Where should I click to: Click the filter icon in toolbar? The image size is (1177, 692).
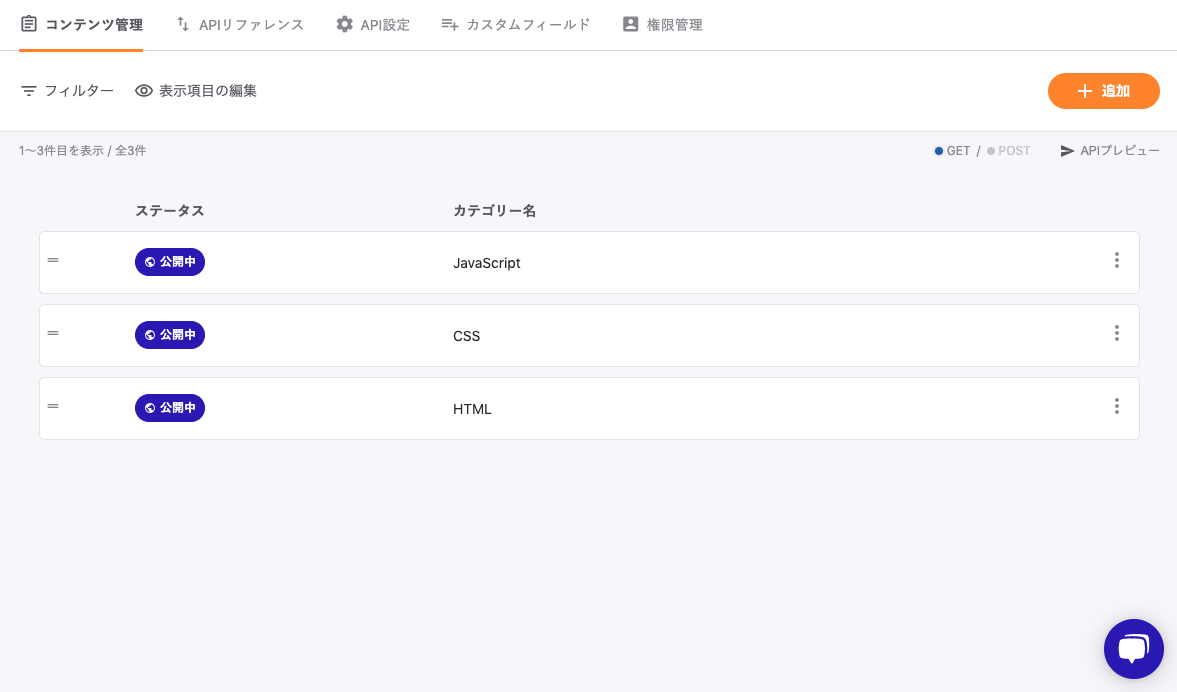tap(29, 91)
